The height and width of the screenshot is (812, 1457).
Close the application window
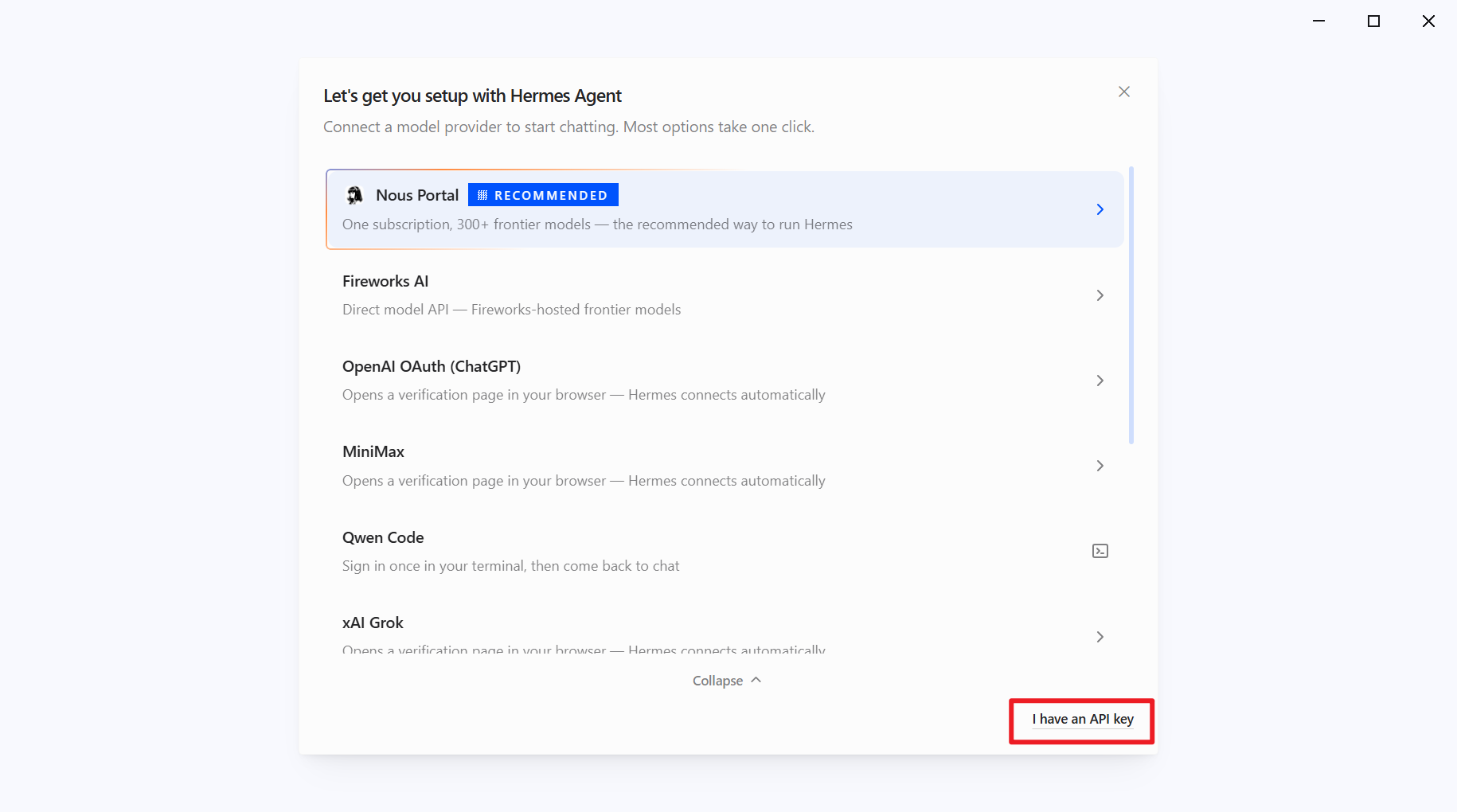(x=1428, y=21)
